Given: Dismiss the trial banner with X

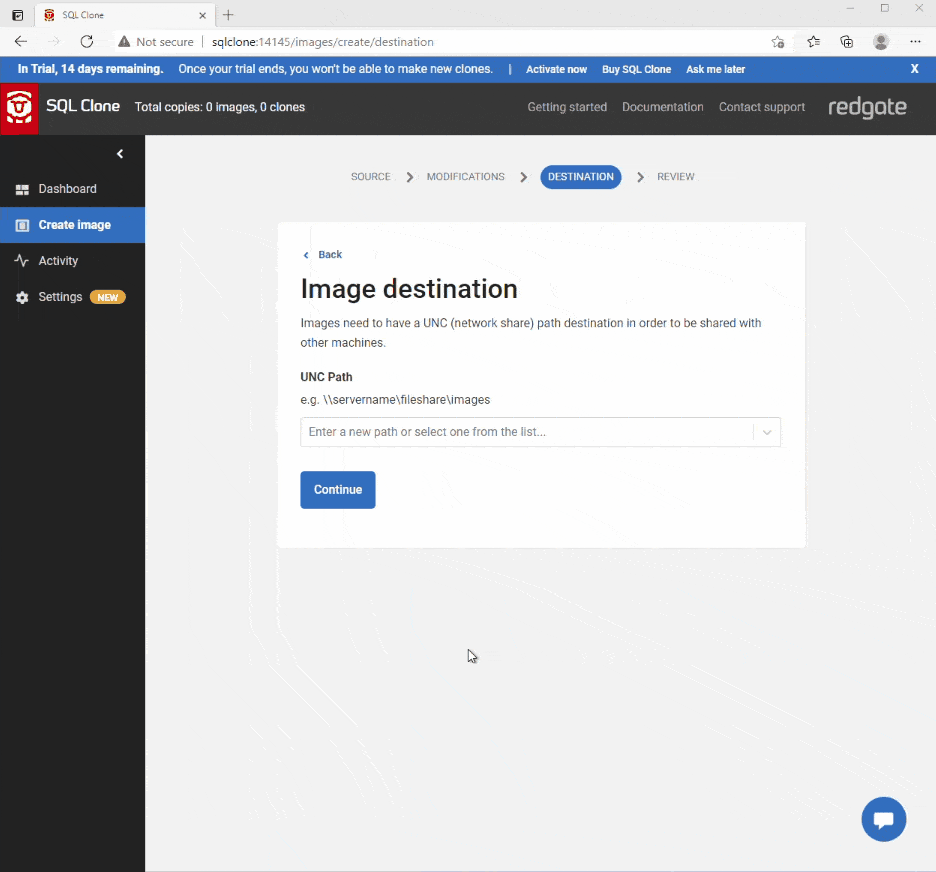Looking at the screenshot, I should tap(914, 69).
